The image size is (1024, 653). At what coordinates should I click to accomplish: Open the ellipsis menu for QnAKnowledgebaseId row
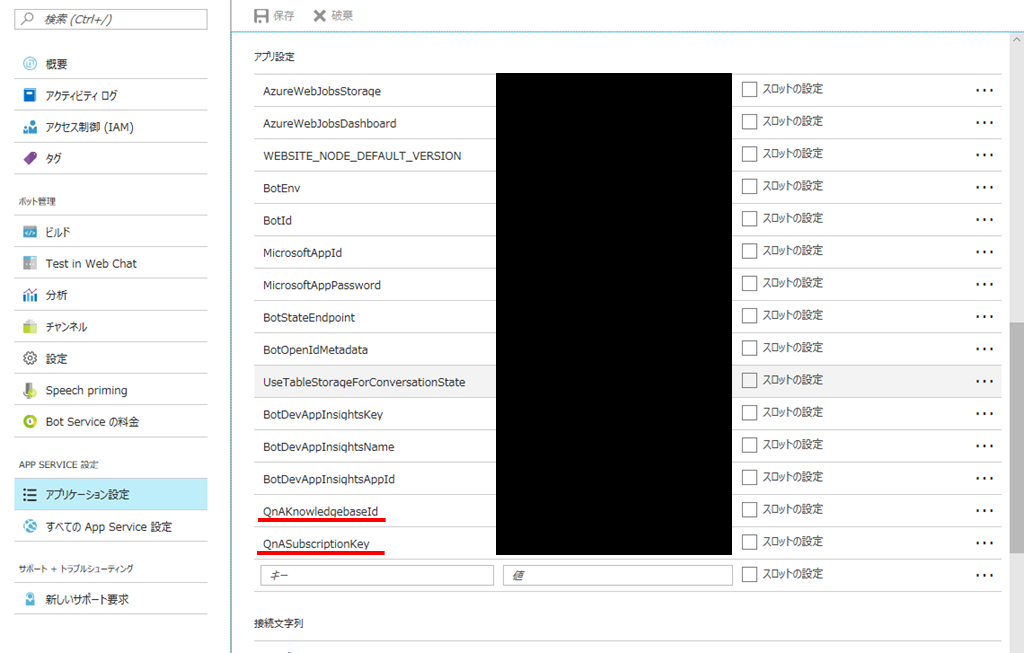point(984,511)
